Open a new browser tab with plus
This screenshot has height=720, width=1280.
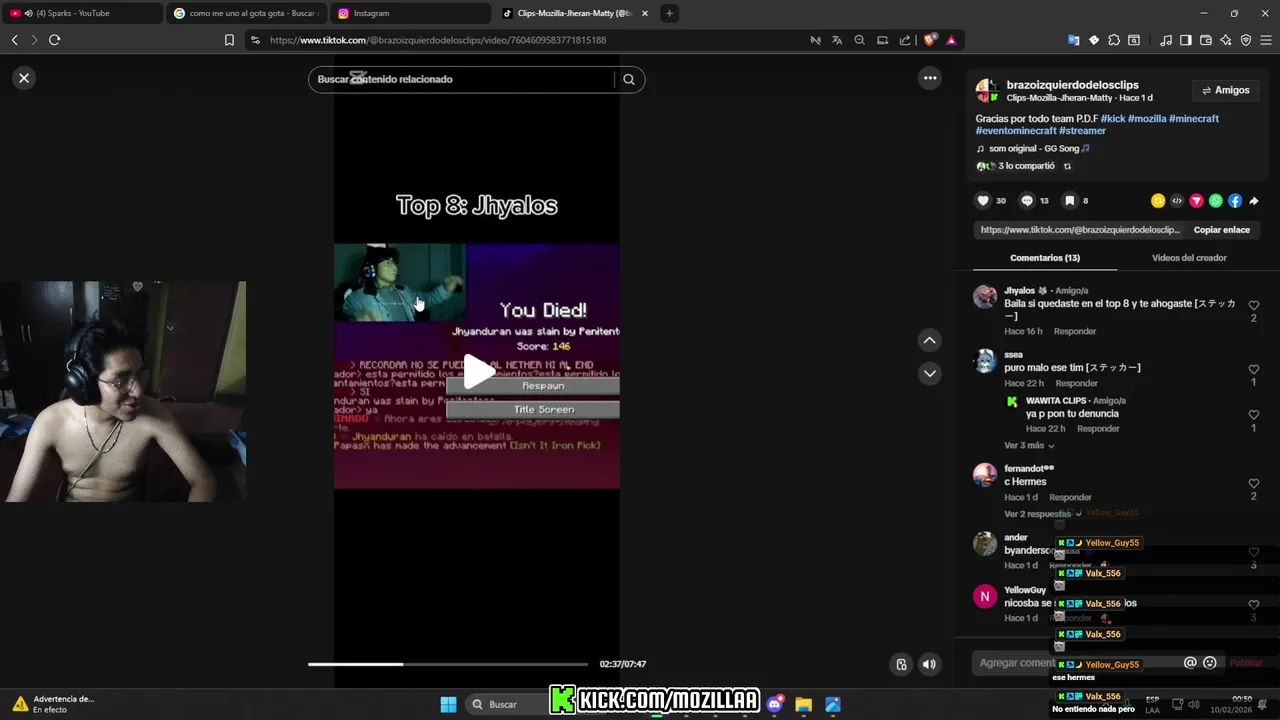pyautogui.click(x=669, y=13)
